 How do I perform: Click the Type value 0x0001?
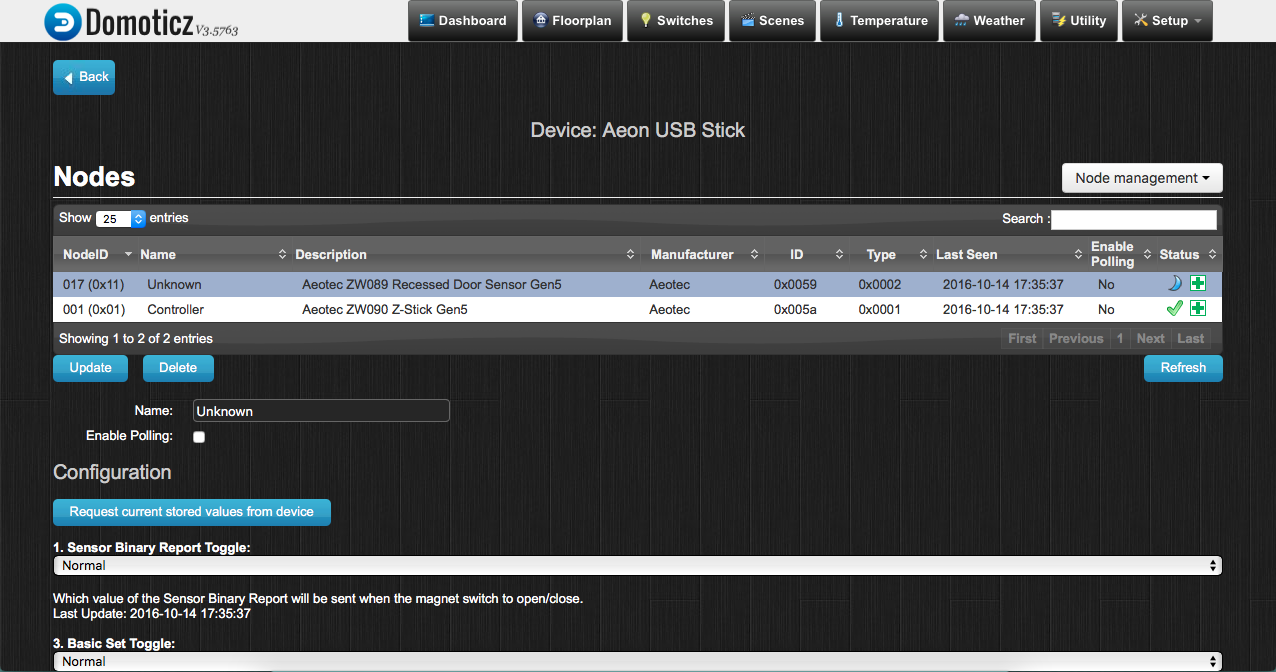(880, 310)
